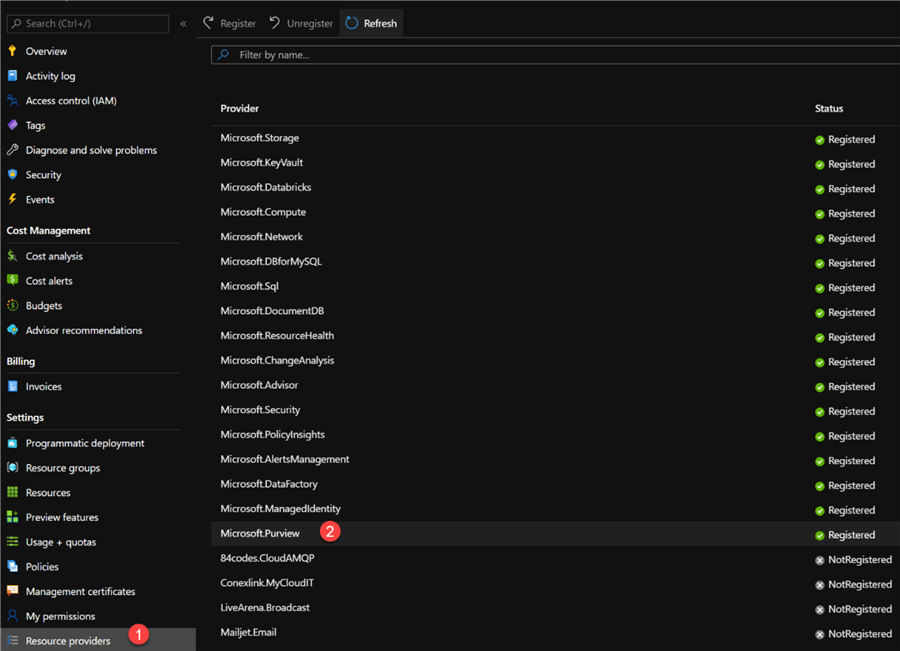Screen dimensions: 900x651
Task: Focus the sidebar Search box
Action: tap(88, 23)
